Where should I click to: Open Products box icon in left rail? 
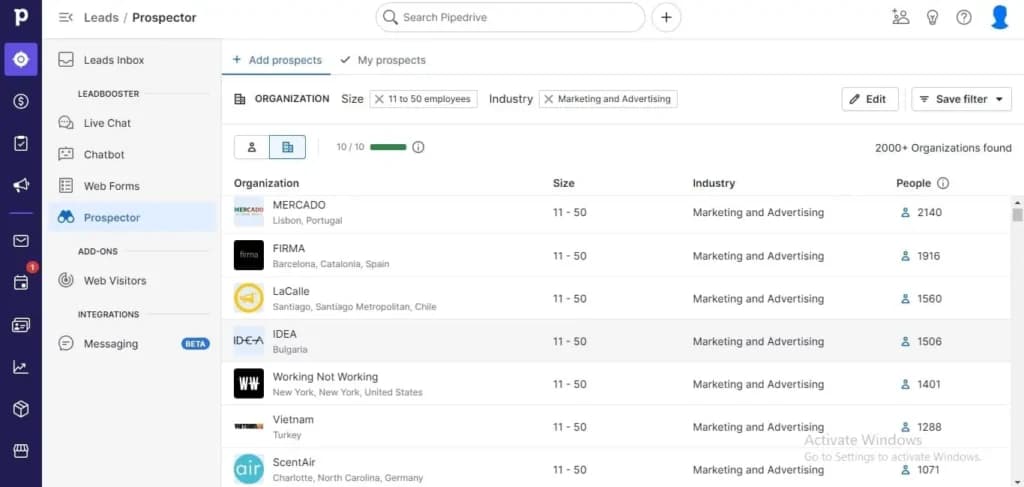coord(21,409)
